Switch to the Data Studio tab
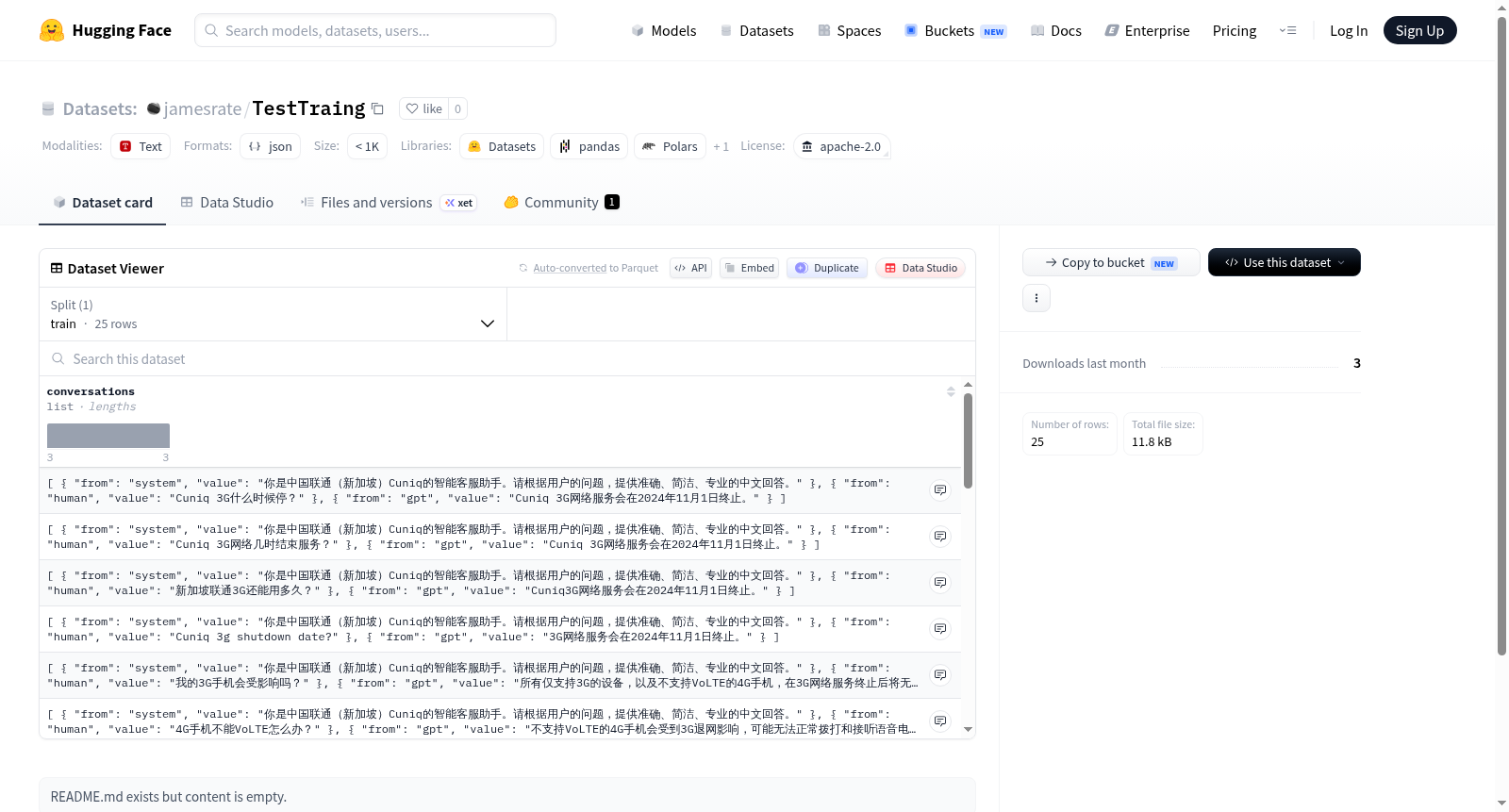Image resolution: width=1509 pixels, height=812 pixels. point(227,202)
